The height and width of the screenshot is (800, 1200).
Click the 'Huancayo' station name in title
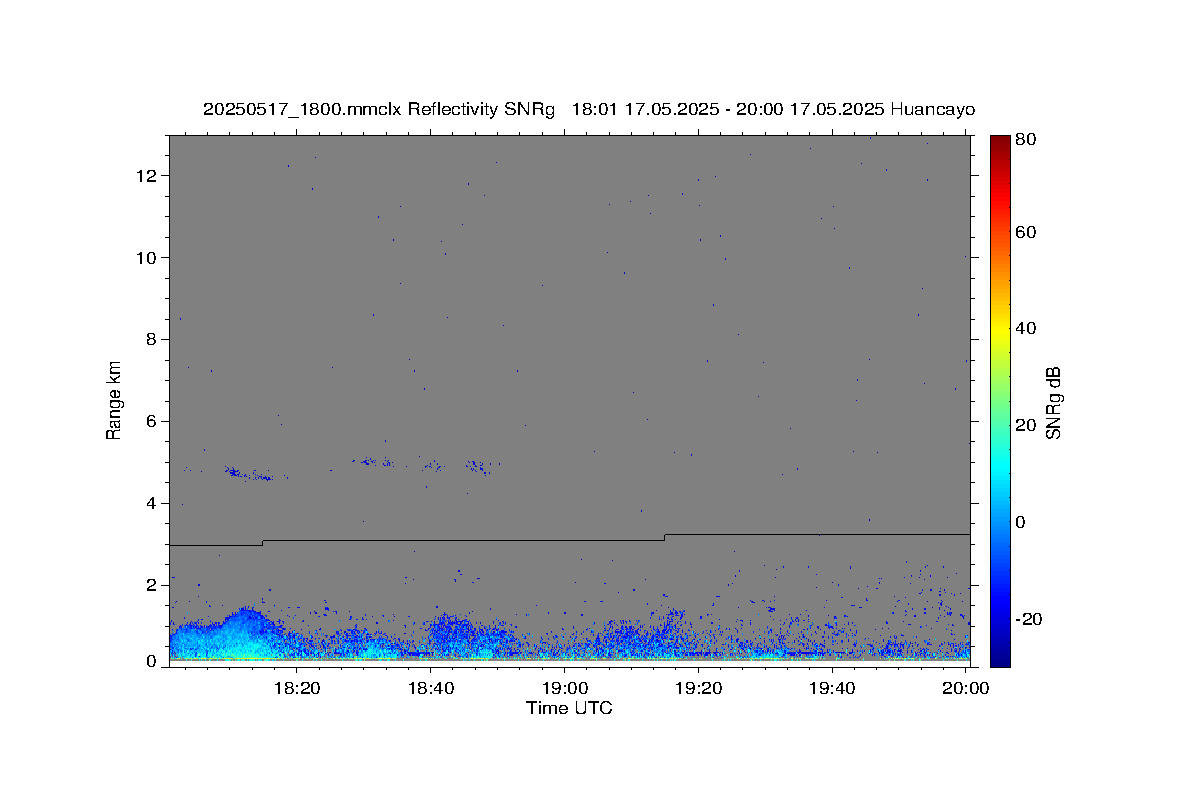coord(932,109)
